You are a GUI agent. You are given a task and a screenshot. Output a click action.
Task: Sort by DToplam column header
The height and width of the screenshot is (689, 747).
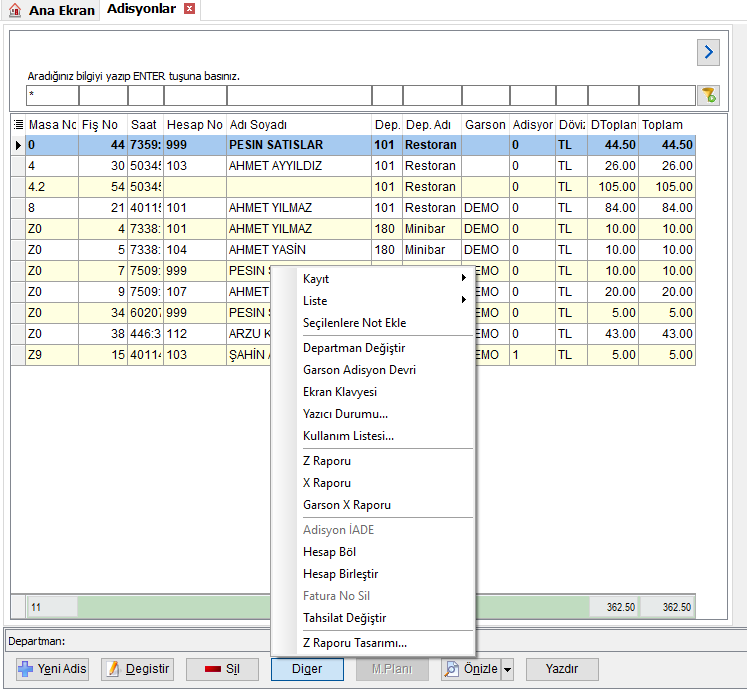613,125
